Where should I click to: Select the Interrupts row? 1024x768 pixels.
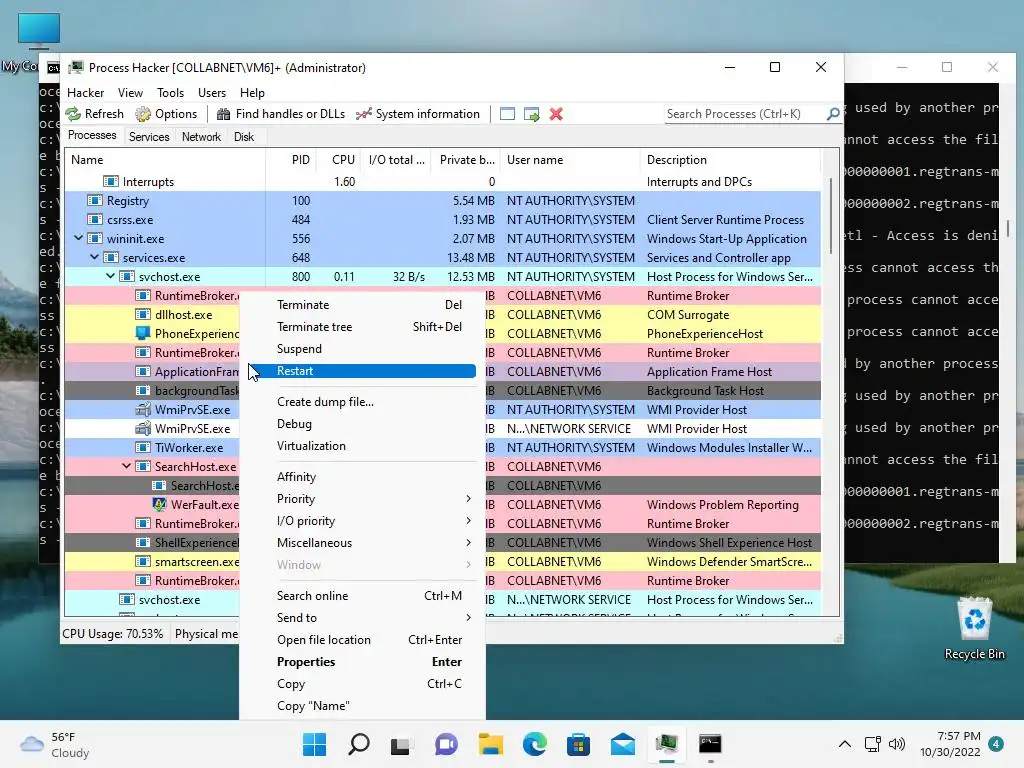click(x=442, y=182)
